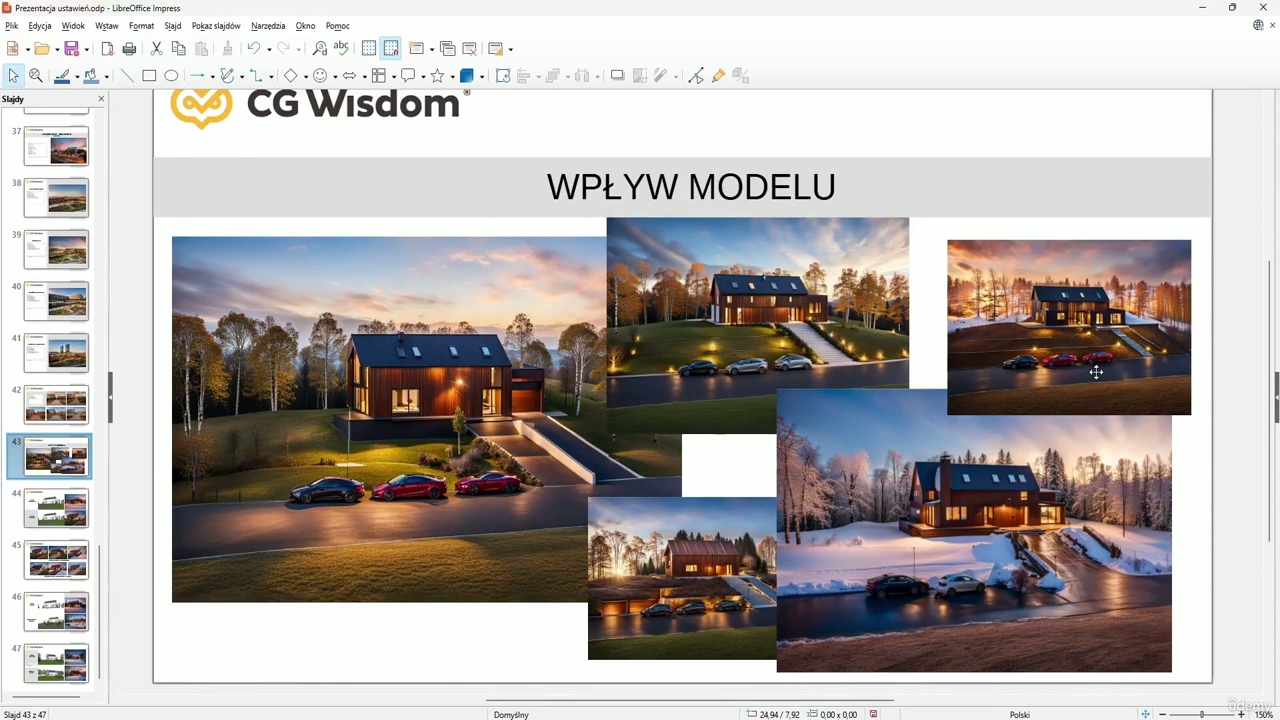Screen dimensions: 1280x720
Task: Select the Ellipse drawing tool
Action: pos(171,76)
